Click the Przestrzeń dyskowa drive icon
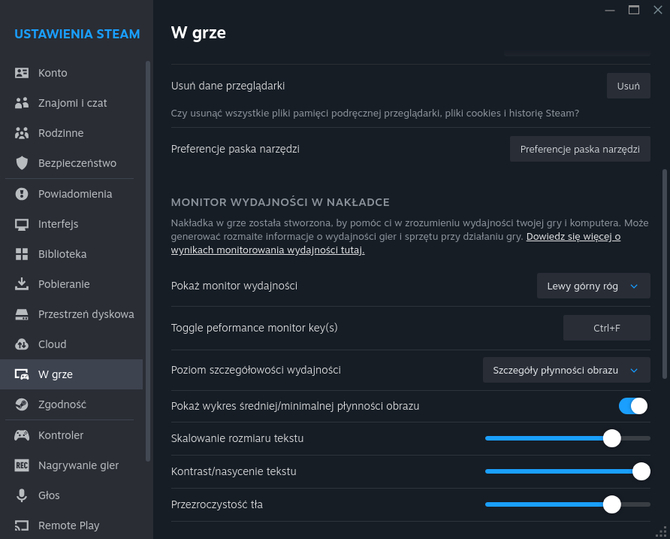Viewport: 670px width, 539px height. [x=22, y=315]
